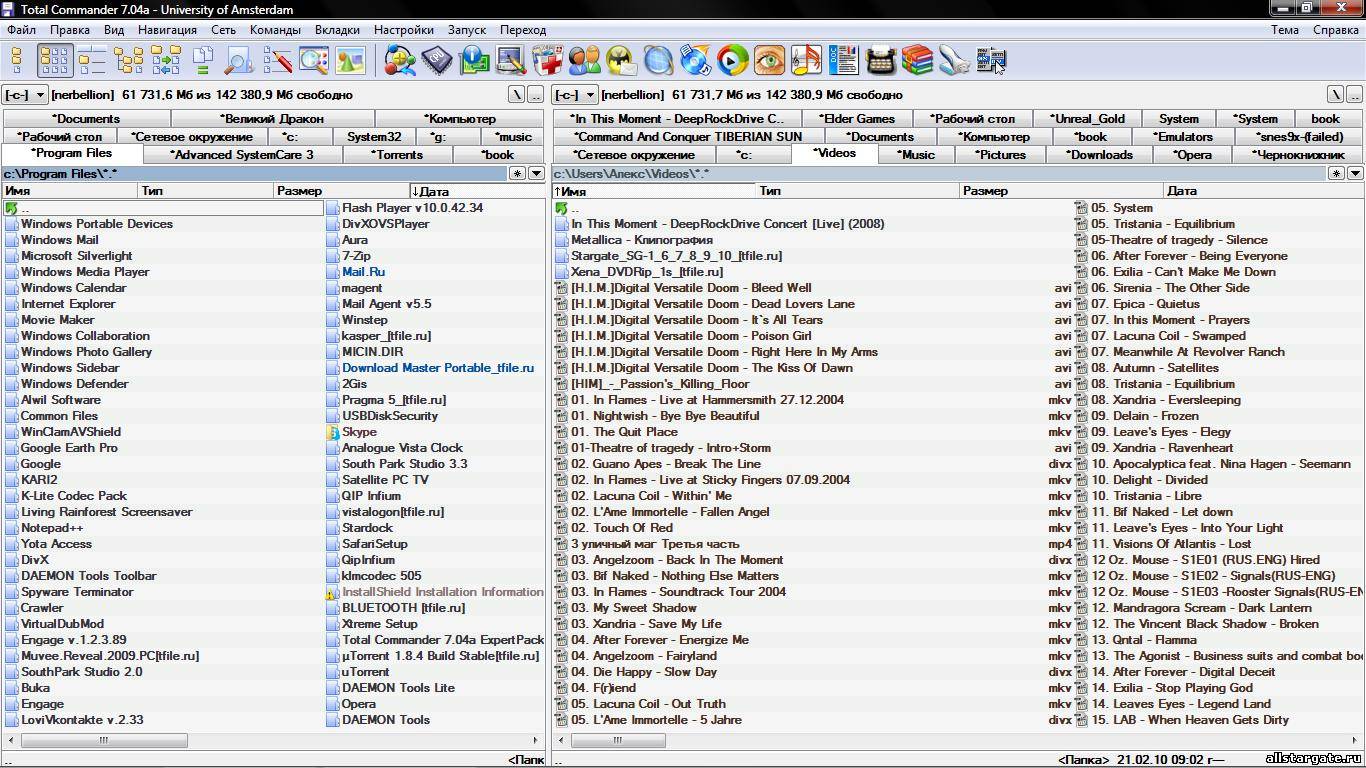1366x768 pixels.
Task: Toggle the brief list view button
Action: 55,61
